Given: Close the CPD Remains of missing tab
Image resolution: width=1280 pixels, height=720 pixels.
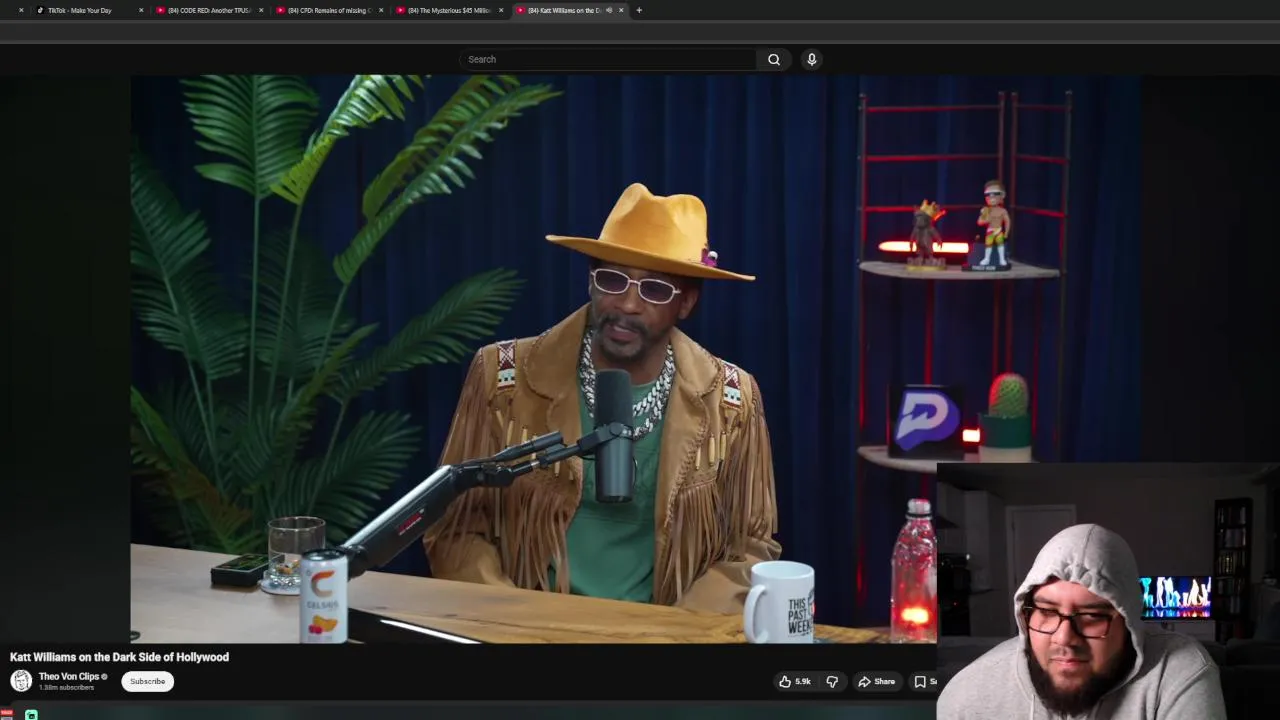Looking at the screenshot, I should click(x=381, y=10).
